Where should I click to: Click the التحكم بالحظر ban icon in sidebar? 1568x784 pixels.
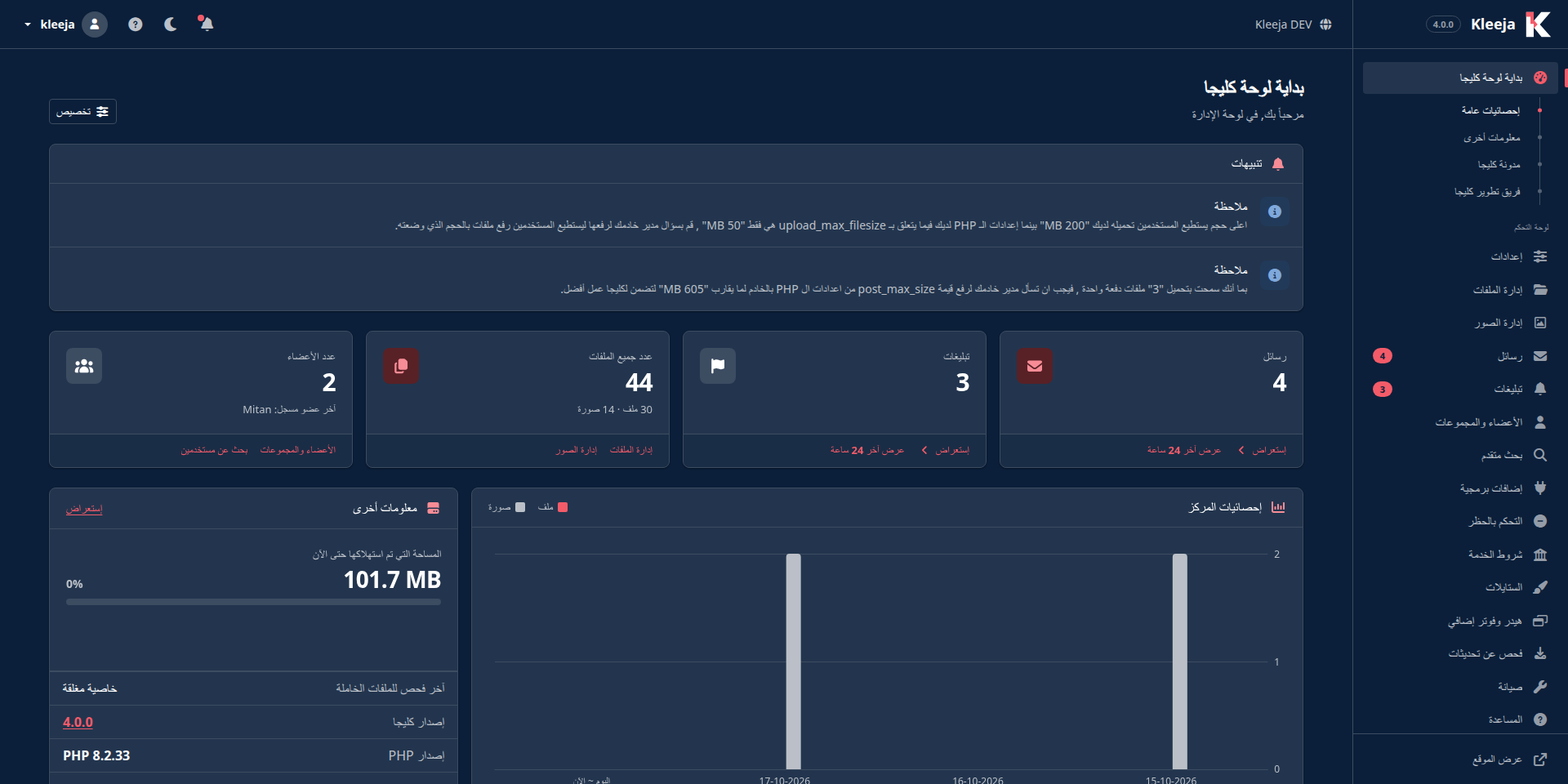(x=1540, y=521)
